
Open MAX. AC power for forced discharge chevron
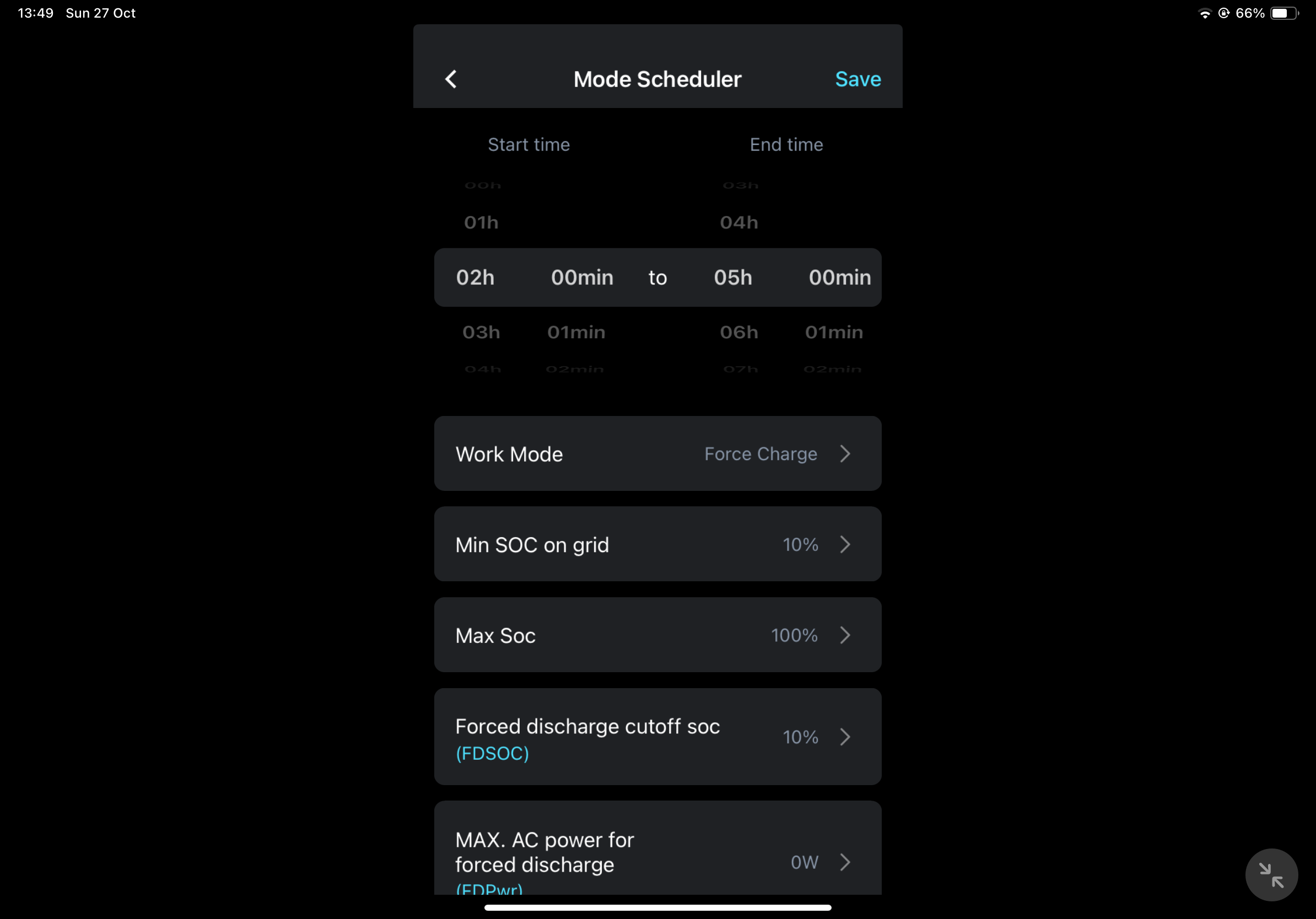[845, 862]
